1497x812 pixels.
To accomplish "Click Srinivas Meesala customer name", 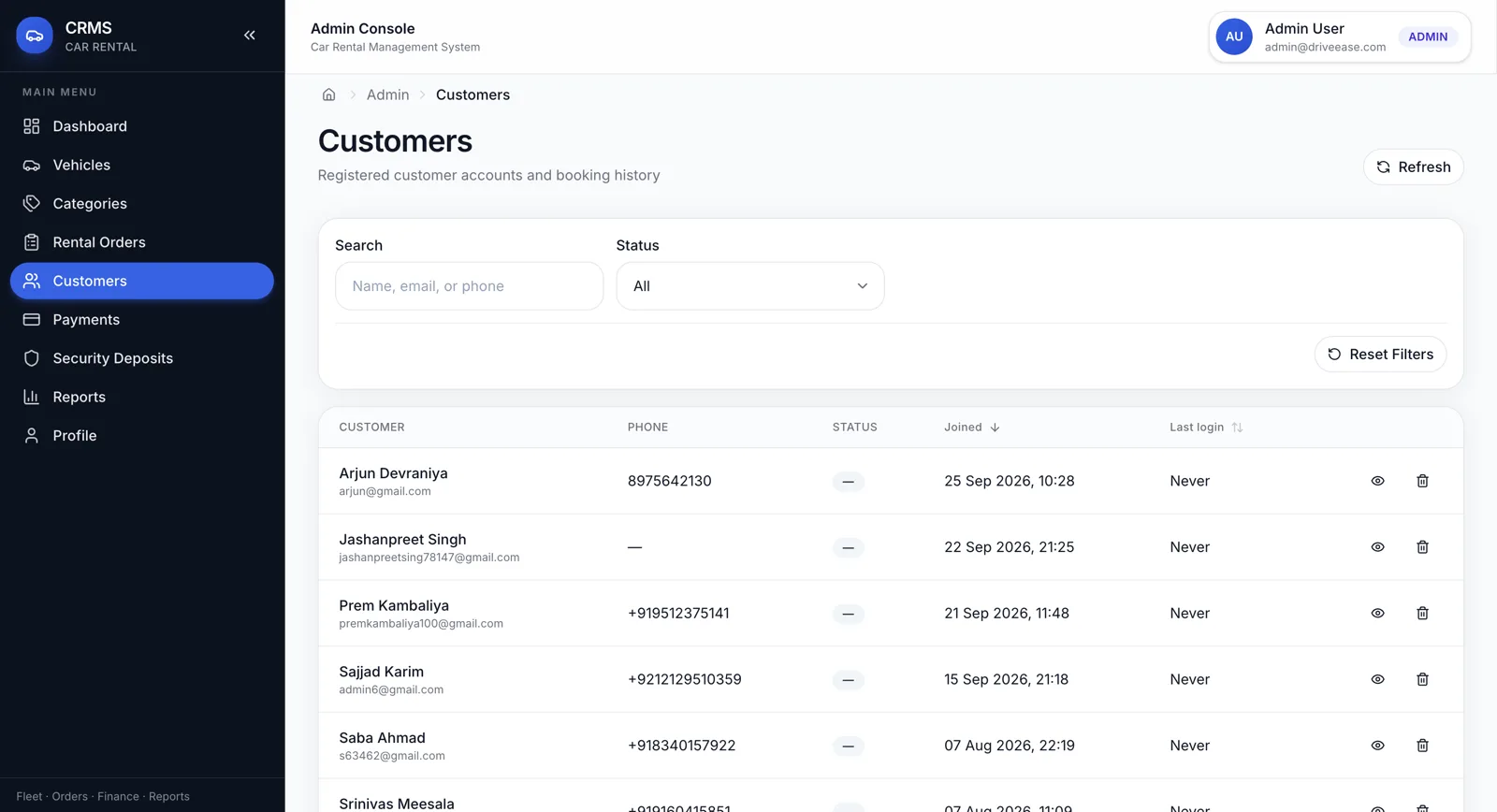I will coord(397,804).
